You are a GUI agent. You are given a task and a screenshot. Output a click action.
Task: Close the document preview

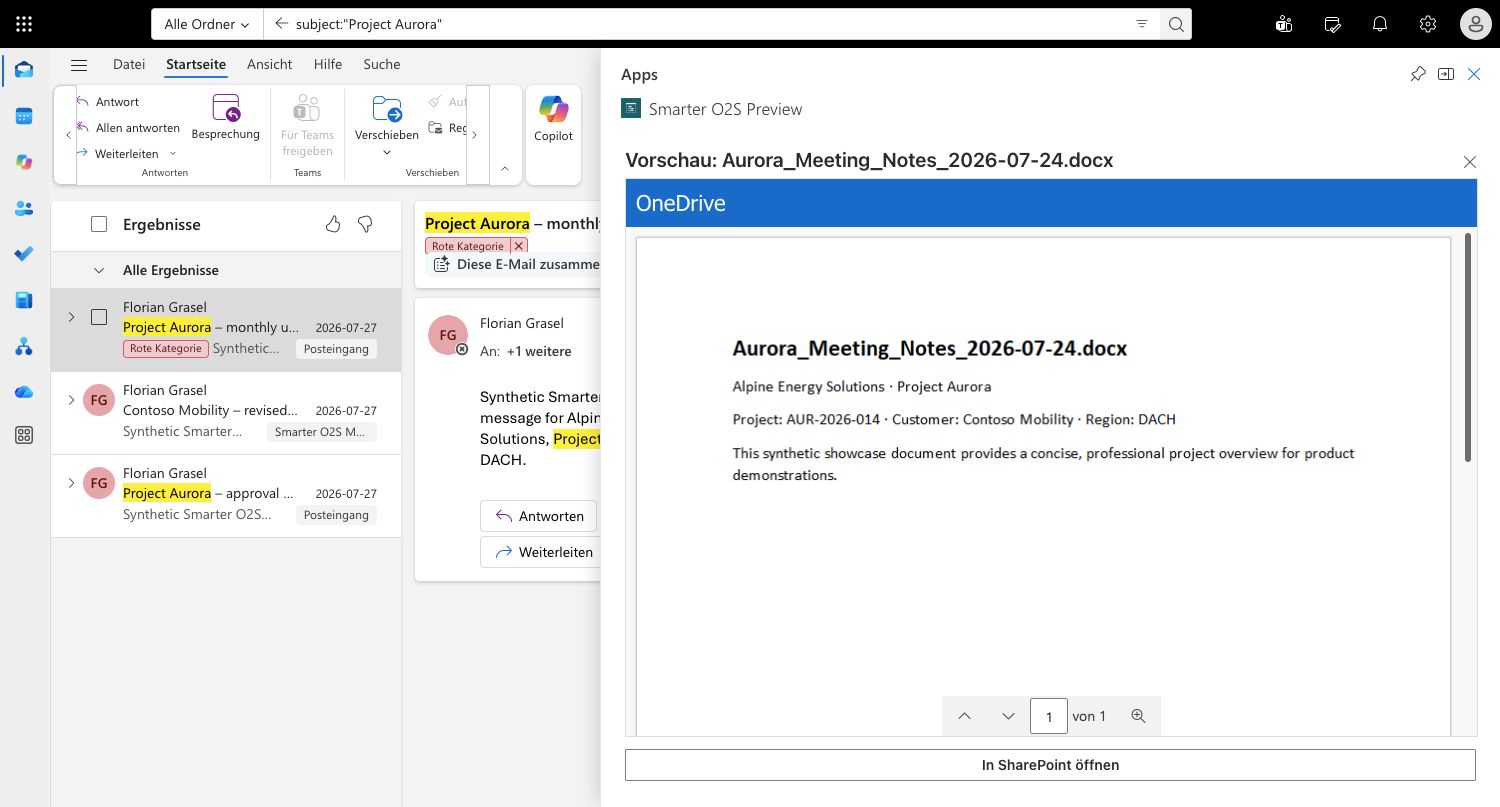point(1470,162)
